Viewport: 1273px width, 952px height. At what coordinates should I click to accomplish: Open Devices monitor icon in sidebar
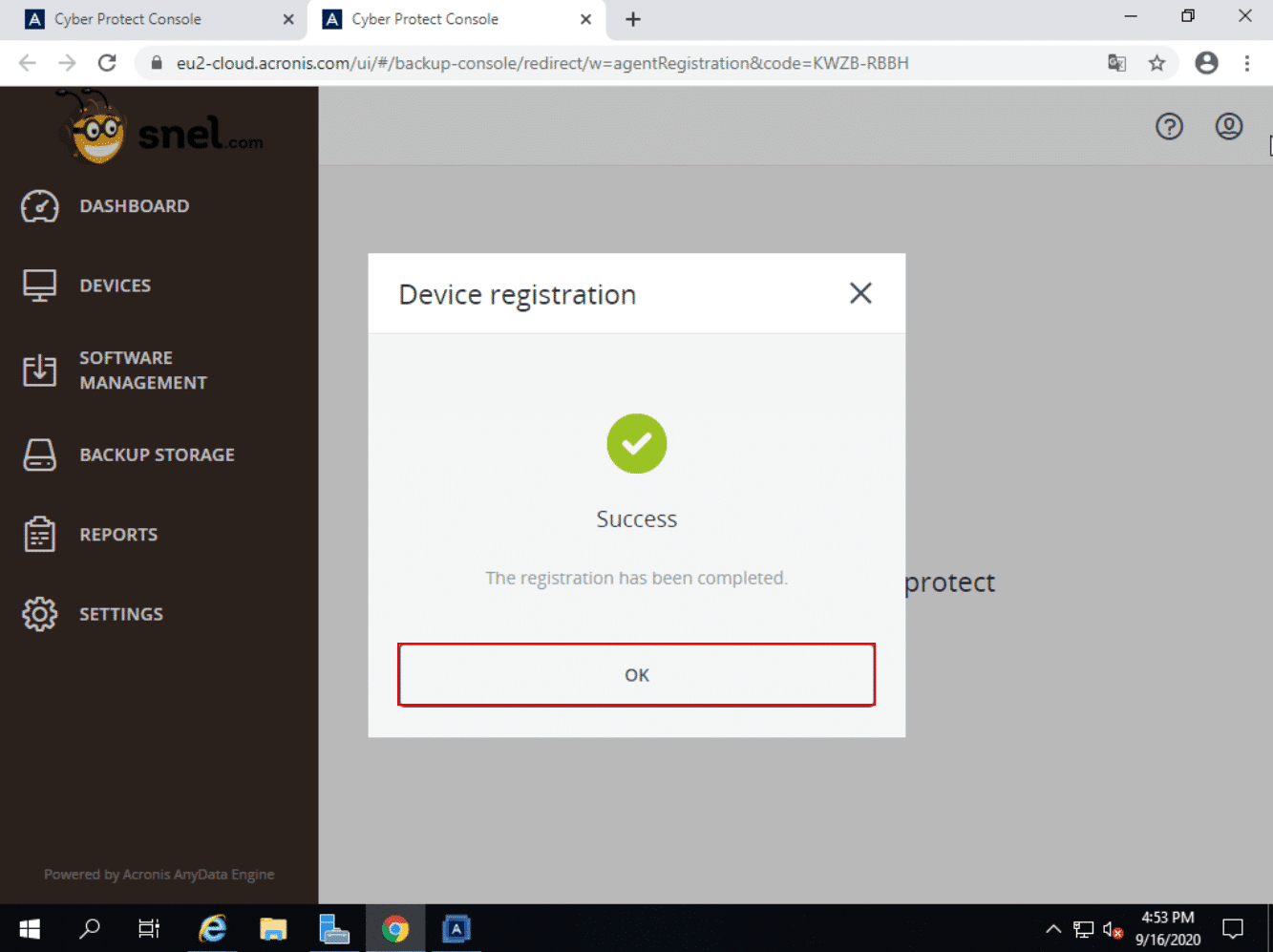39,286
